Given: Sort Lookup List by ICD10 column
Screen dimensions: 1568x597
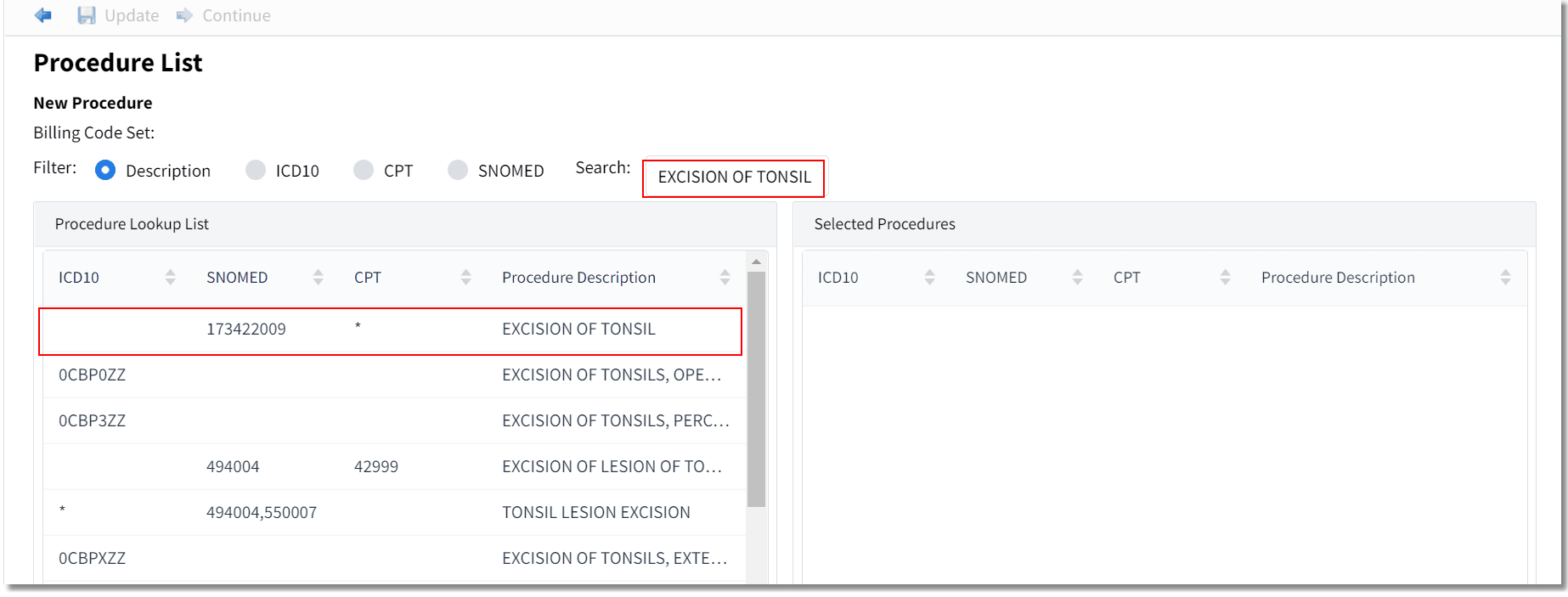Looking at the screenshot, I should coord(170,277).
